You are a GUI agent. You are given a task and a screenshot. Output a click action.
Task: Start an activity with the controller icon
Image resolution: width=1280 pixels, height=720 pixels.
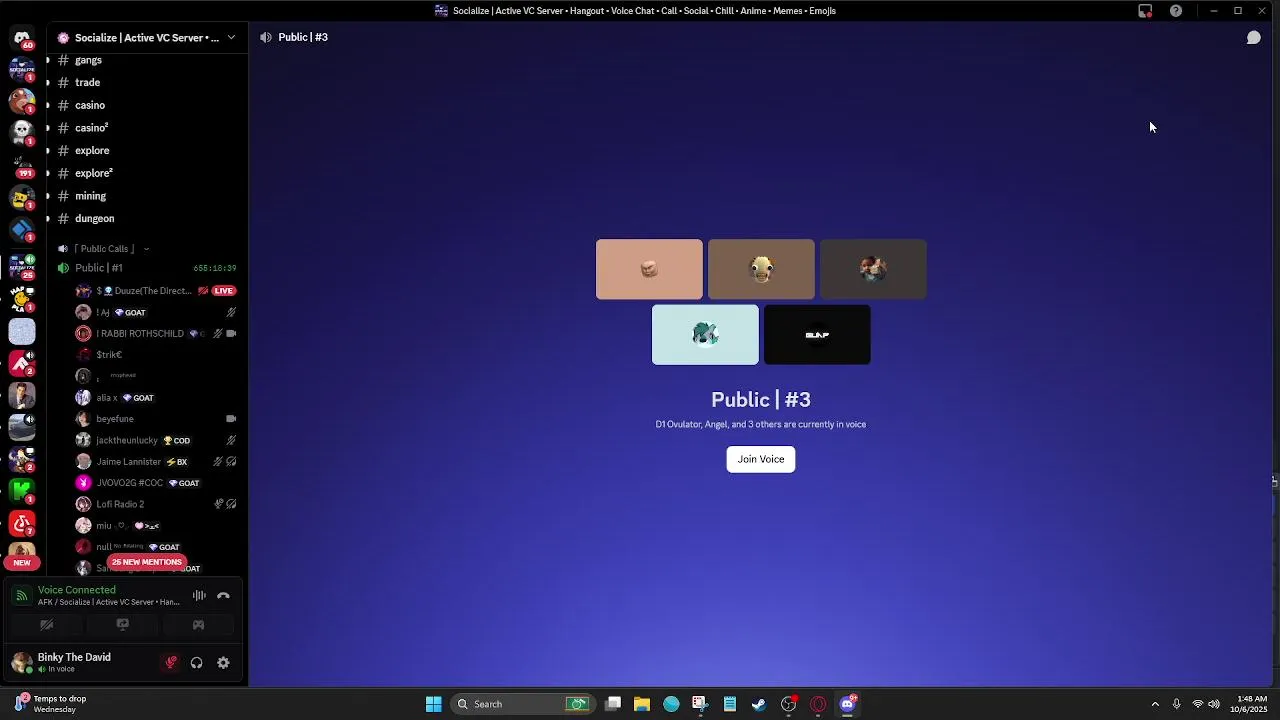[x=198, y=625]
